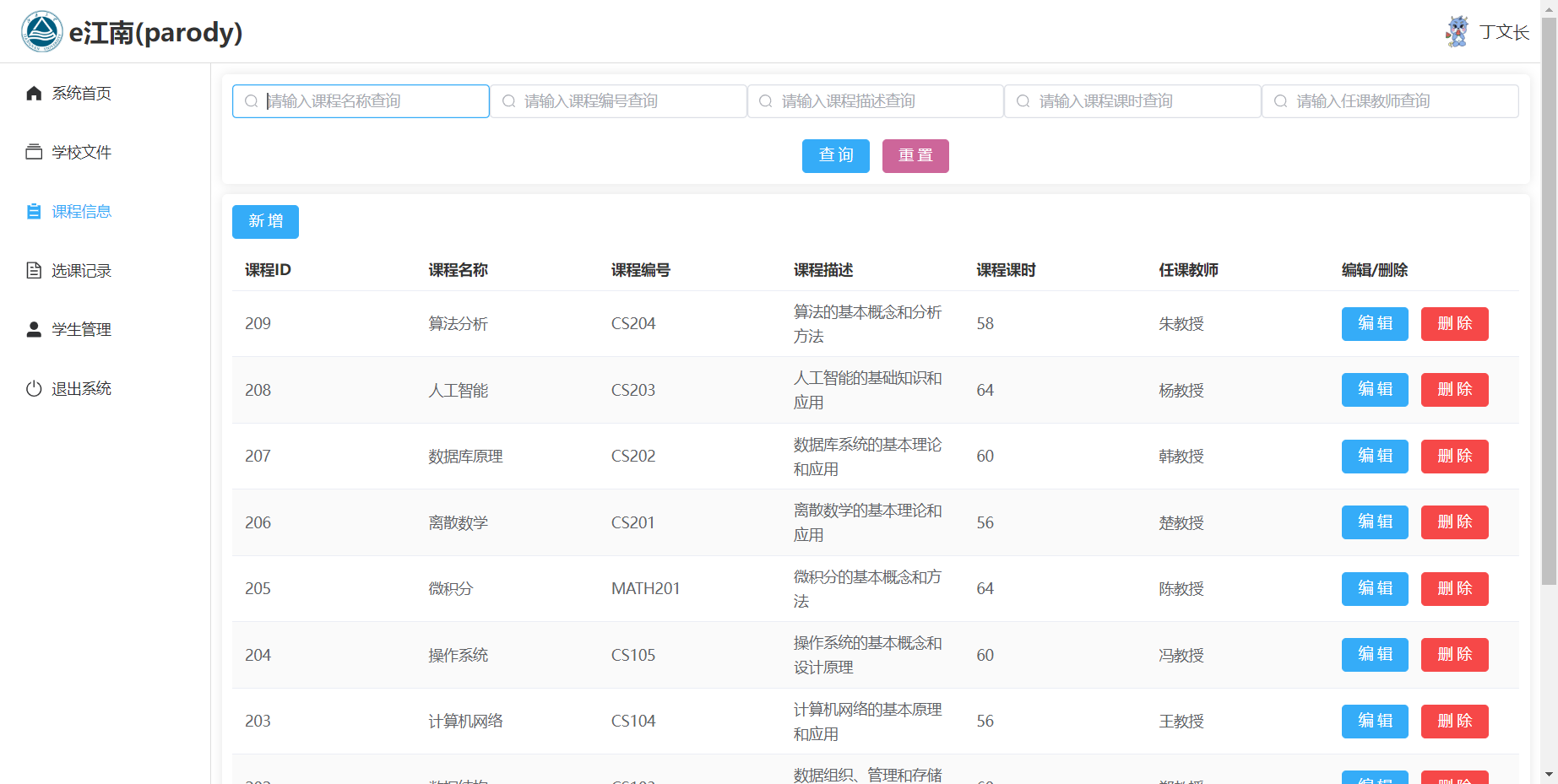Edit course 204 操作系统
This screenshot has height=784, width=1558.
1375,655
